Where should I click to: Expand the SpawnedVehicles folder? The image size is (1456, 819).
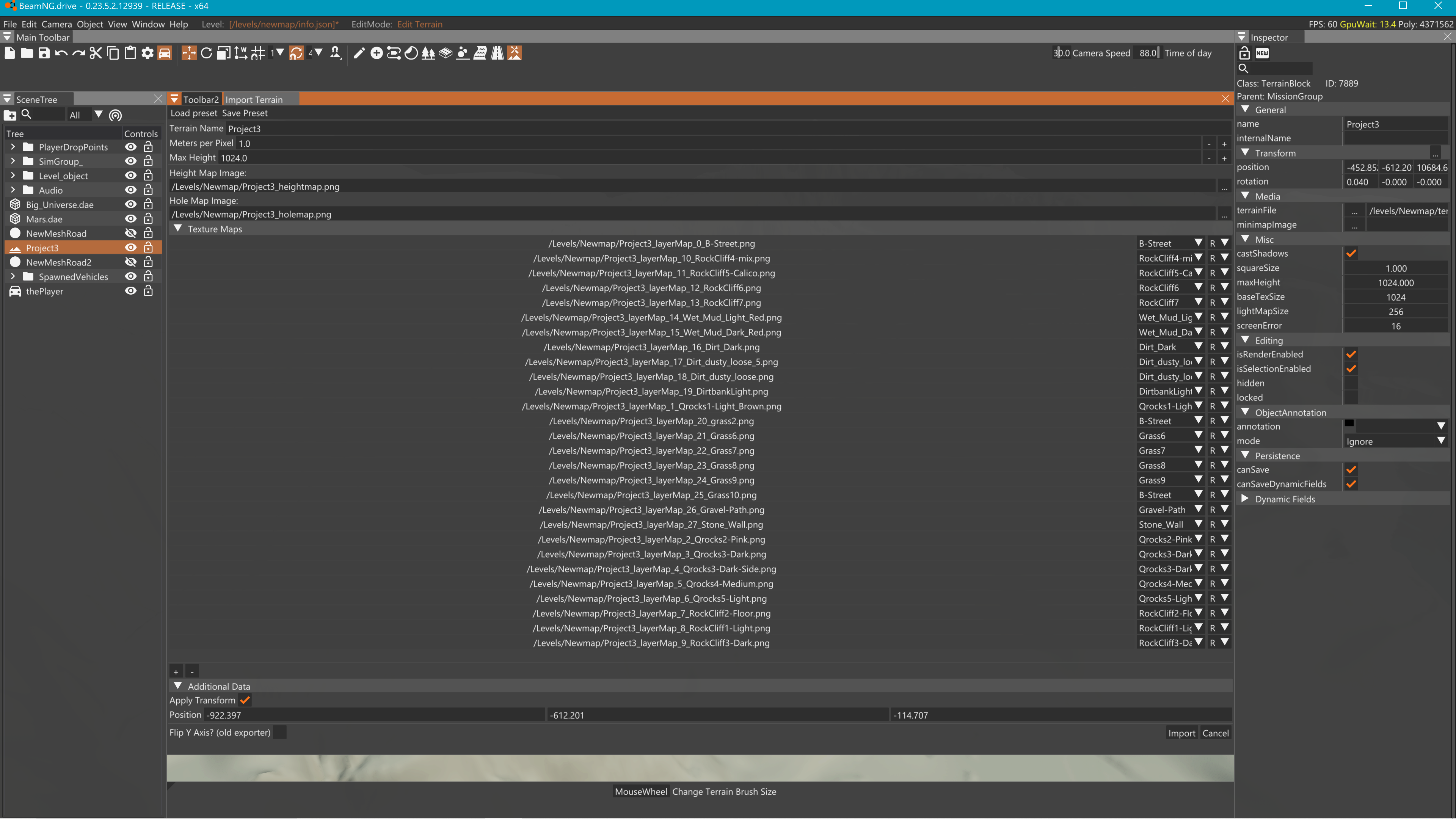tap(13, 276)
